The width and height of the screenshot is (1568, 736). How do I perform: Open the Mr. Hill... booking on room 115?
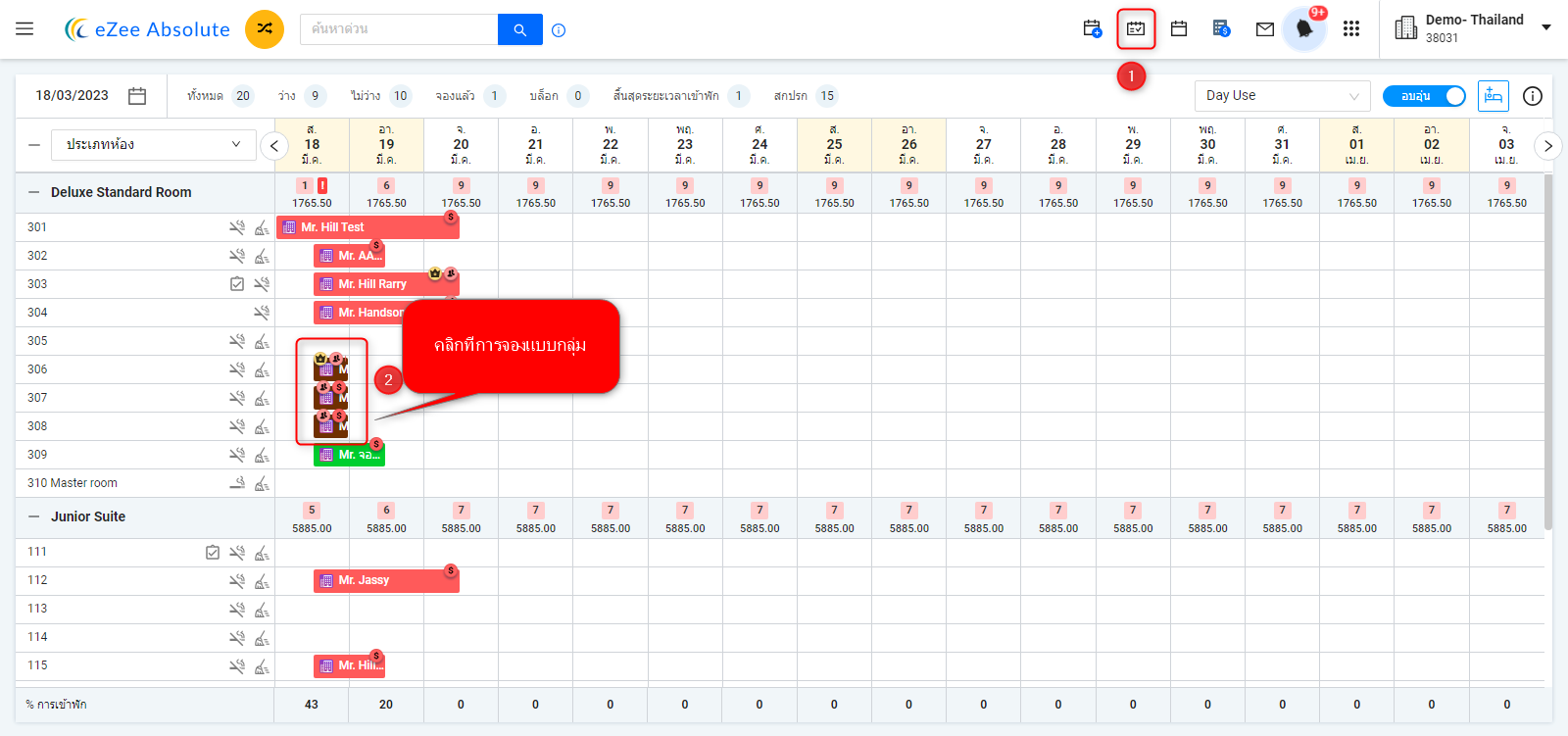click(349, 666)
